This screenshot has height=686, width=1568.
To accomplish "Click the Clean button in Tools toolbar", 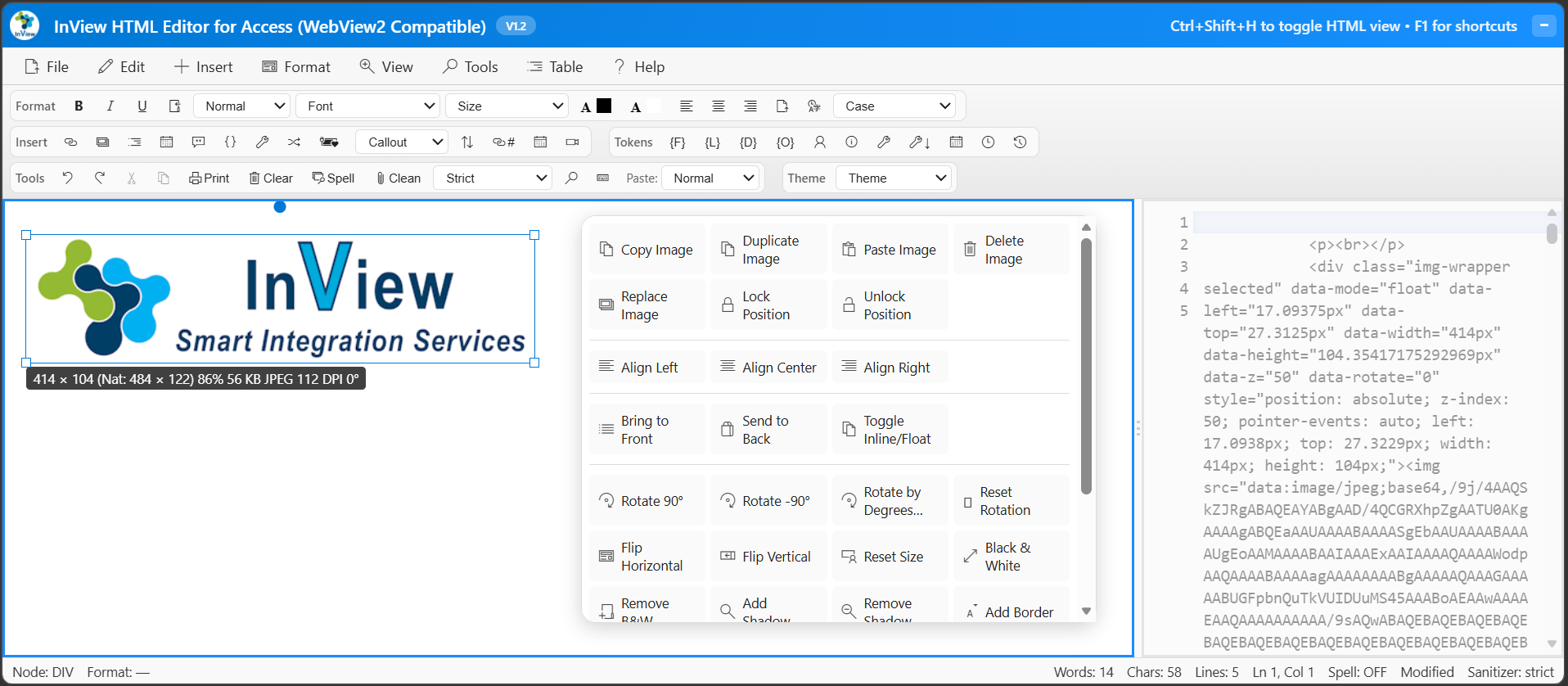I will tap(399, 178).
